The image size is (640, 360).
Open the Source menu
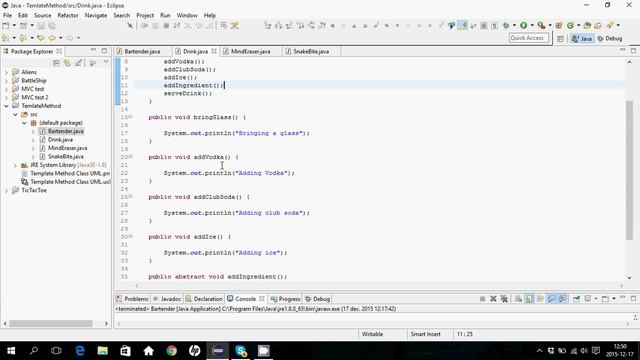click(42, 16)
